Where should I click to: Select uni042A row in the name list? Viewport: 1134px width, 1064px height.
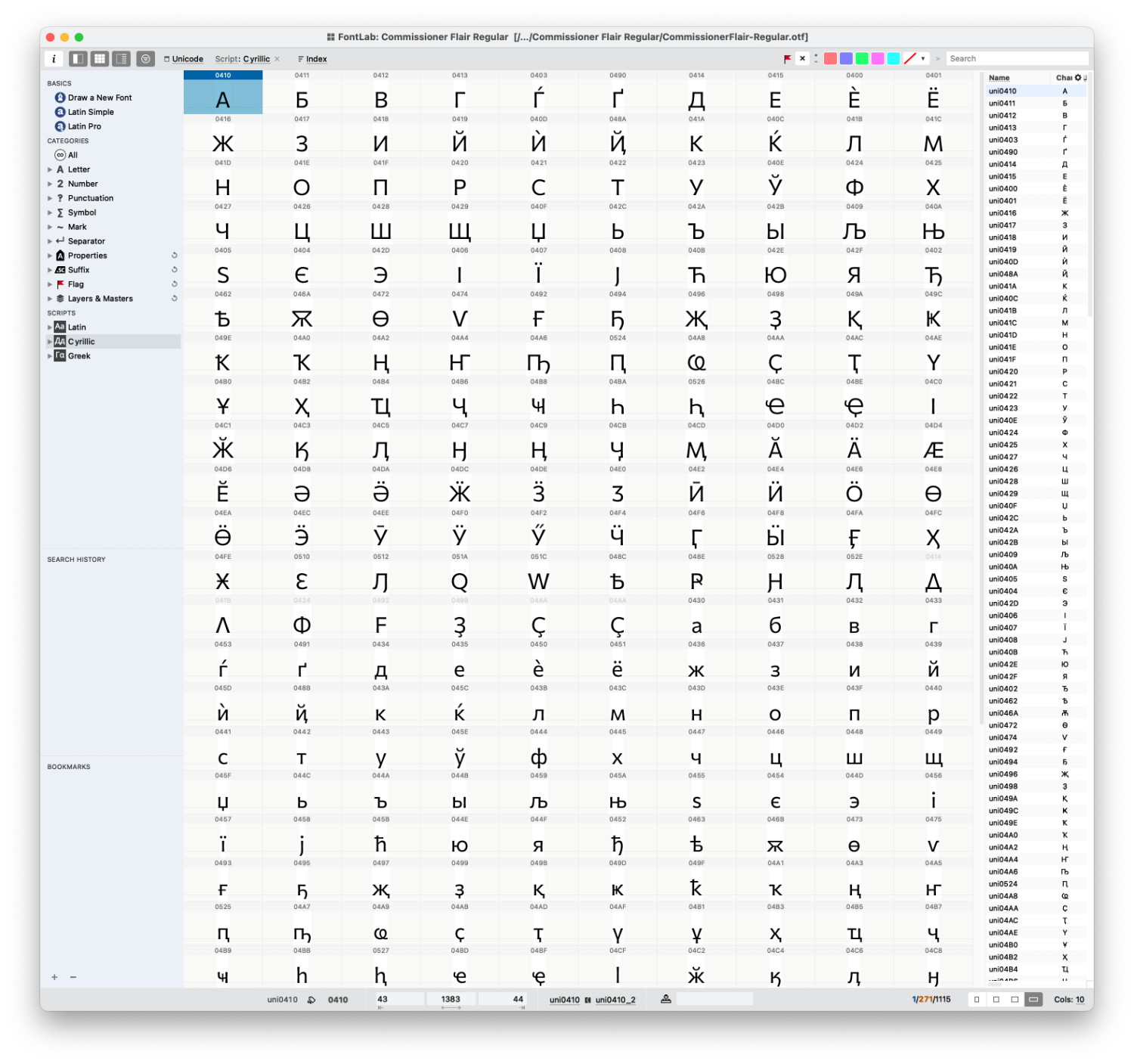click(x=1036, y=530)
